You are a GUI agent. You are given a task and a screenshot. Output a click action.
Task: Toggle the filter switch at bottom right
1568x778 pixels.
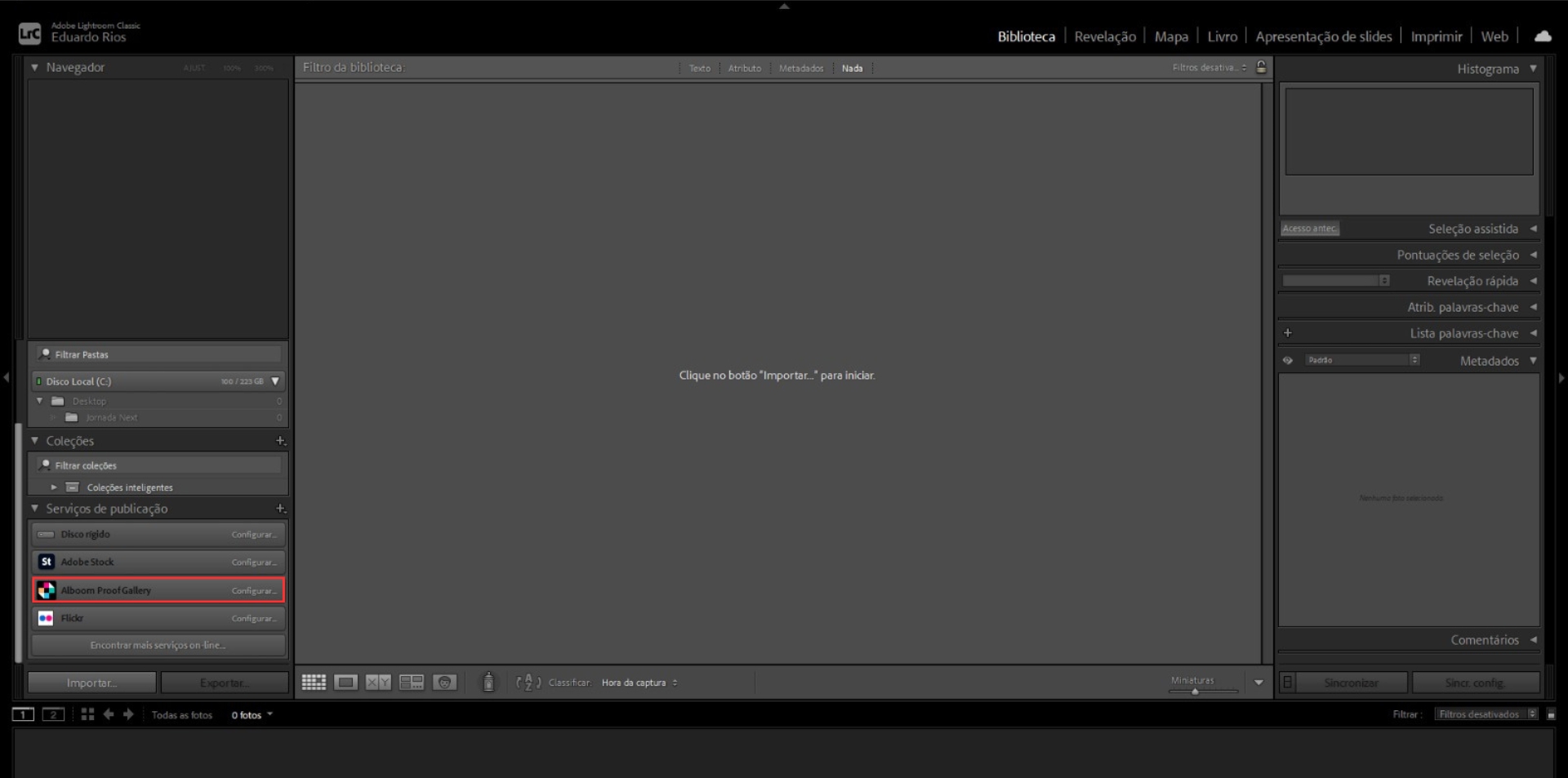pyautogui.click(x=1551, y=714)
